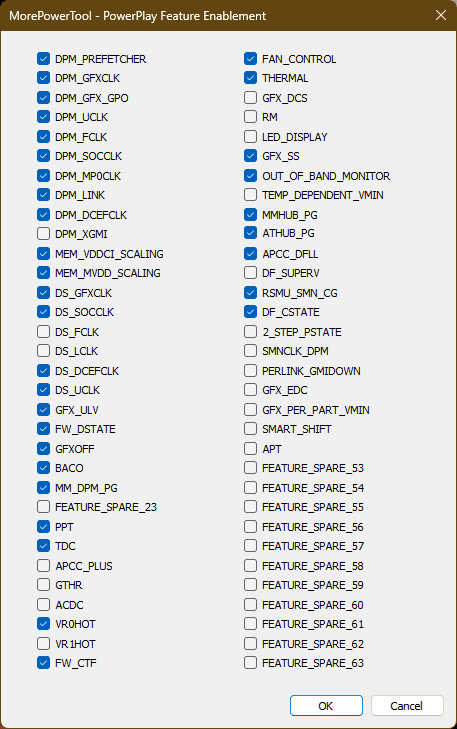Viewport: 457px width, 729px height.
Task: Enable GFX_PER_PART_VMIN
Action: pyautogui.click(x=250, y=410)
